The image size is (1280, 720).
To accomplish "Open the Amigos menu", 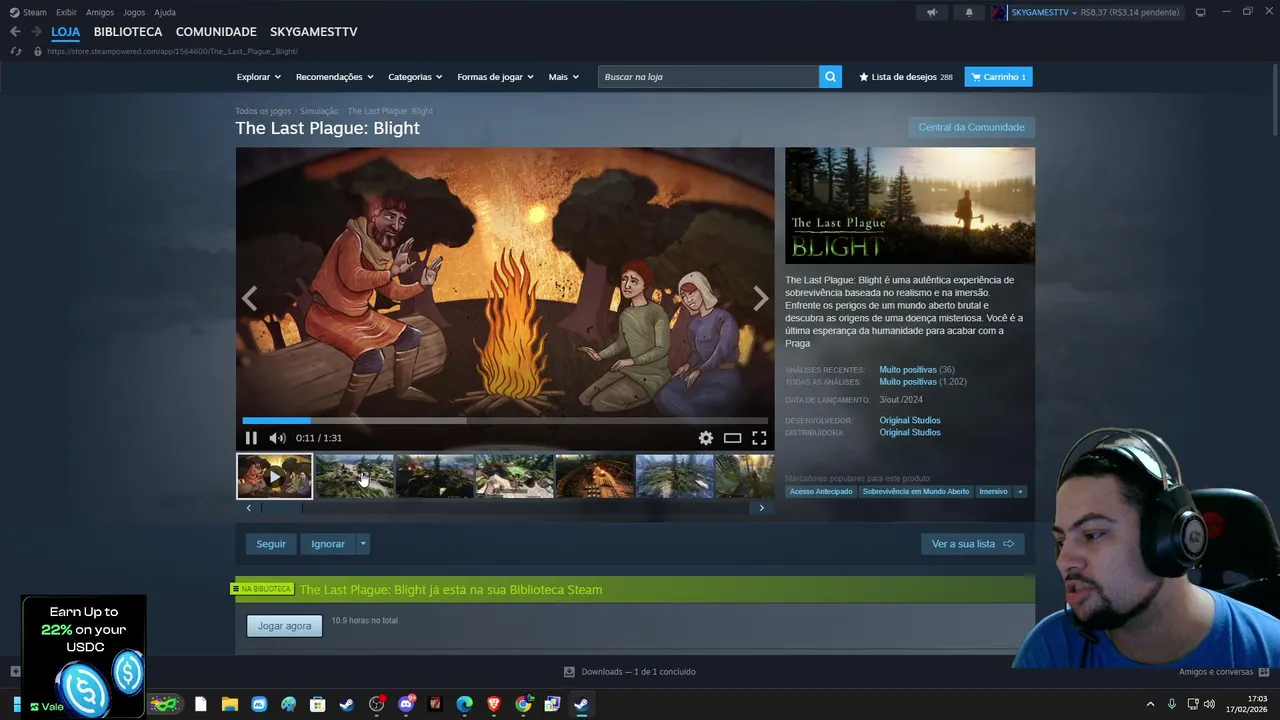I will pos(100,12).
